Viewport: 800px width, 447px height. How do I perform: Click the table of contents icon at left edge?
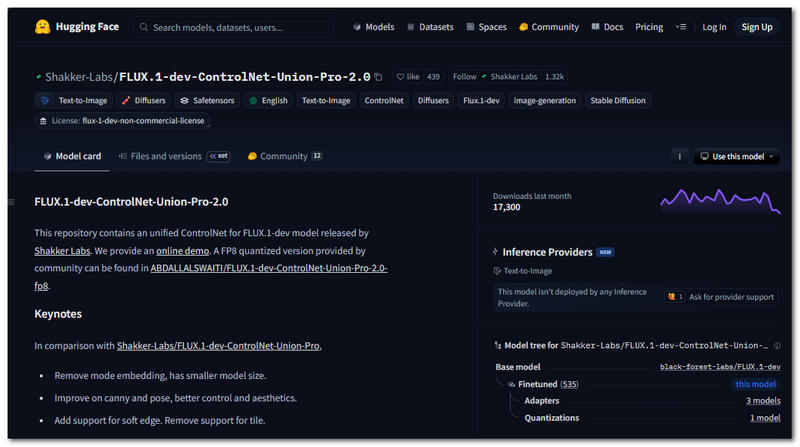(12, 202)
